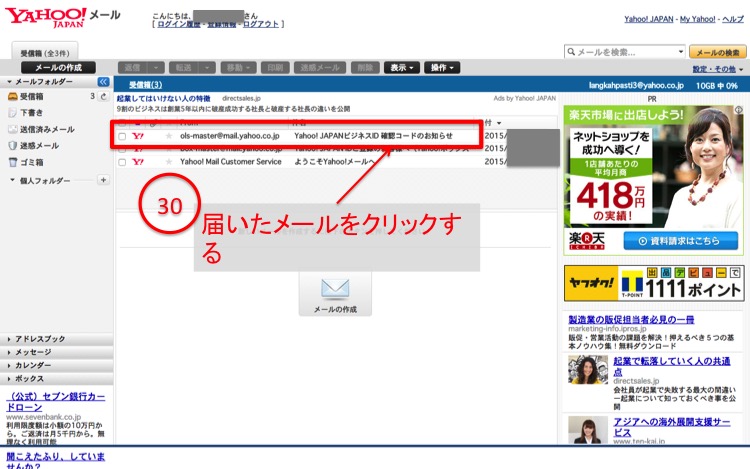Switch to the 受信箱 (全3件) tab
Screen dimensions: 750x469
click(x=44, y=53)
